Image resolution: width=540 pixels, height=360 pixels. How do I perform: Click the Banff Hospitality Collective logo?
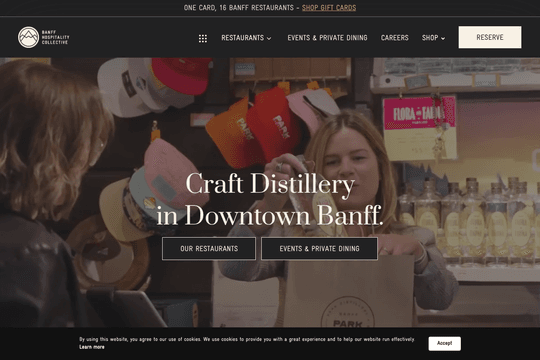(43, 37)
